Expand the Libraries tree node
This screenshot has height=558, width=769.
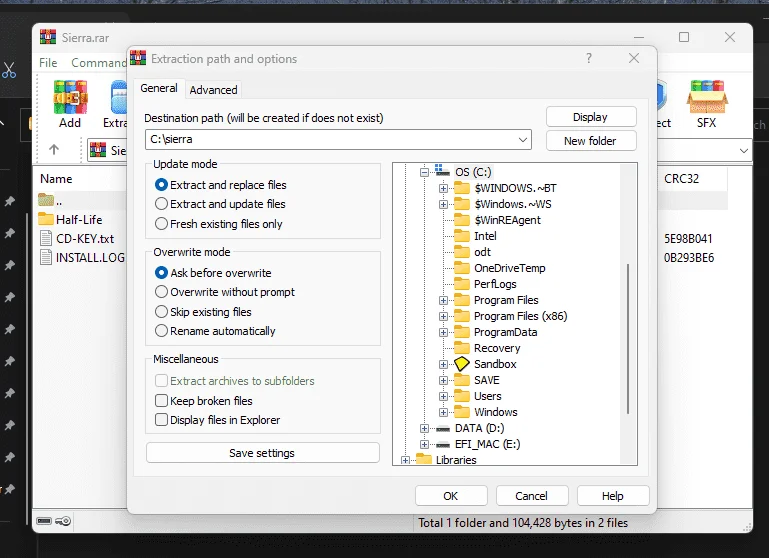(x=405, y=460)
